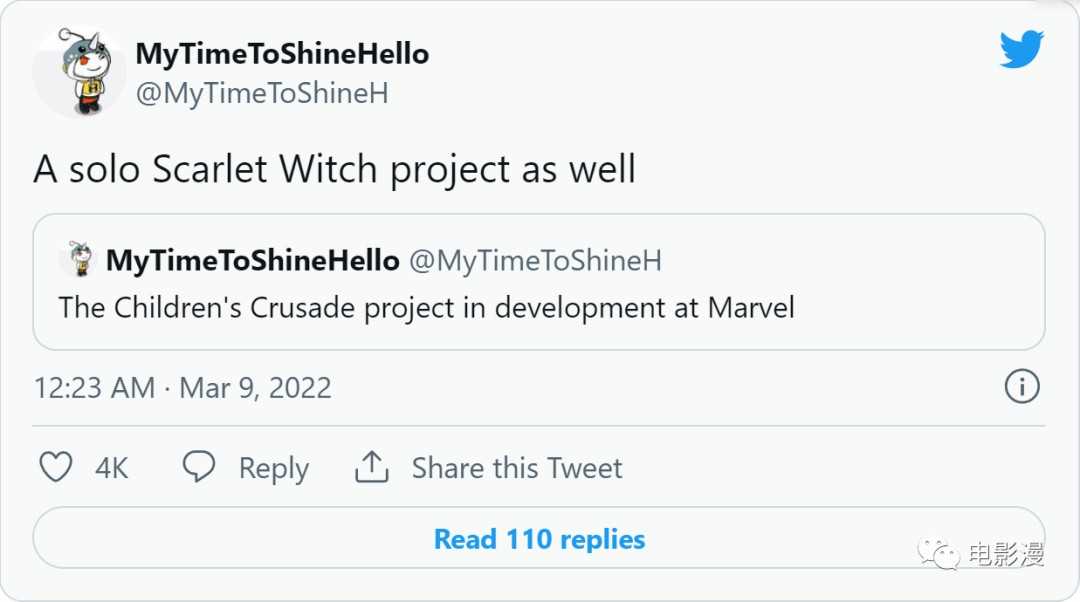1080x602 pixels.
Task: Click the WeChat watermark logo
Action: point(940,553)
